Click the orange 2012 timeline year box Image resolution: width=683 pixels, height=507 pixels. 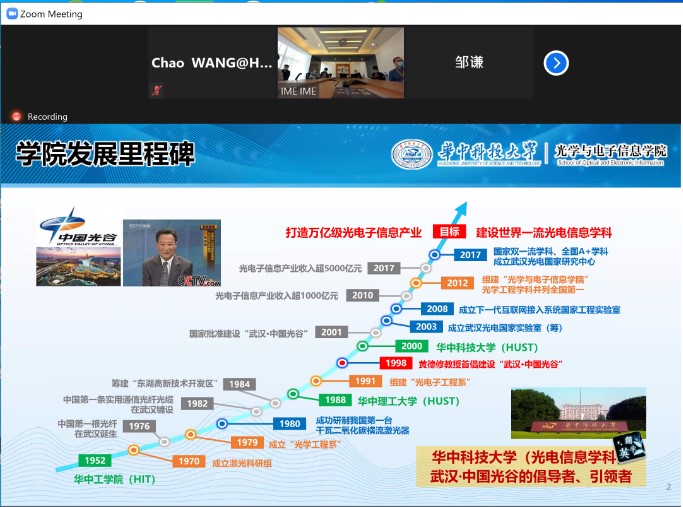457,283
